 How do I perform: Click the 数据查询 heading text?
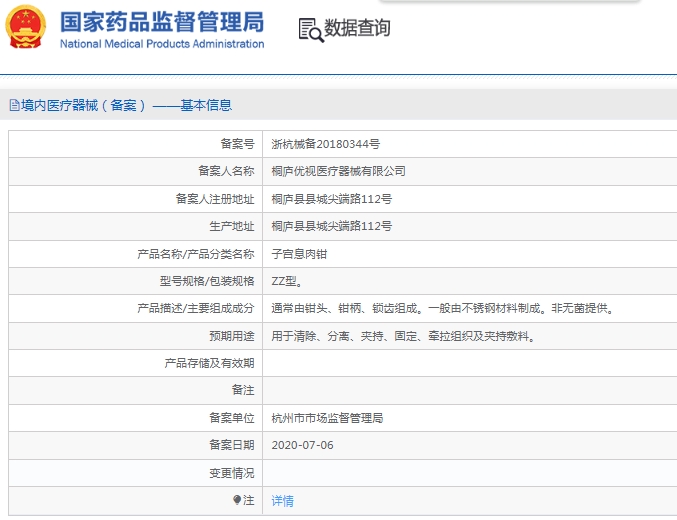357,28
